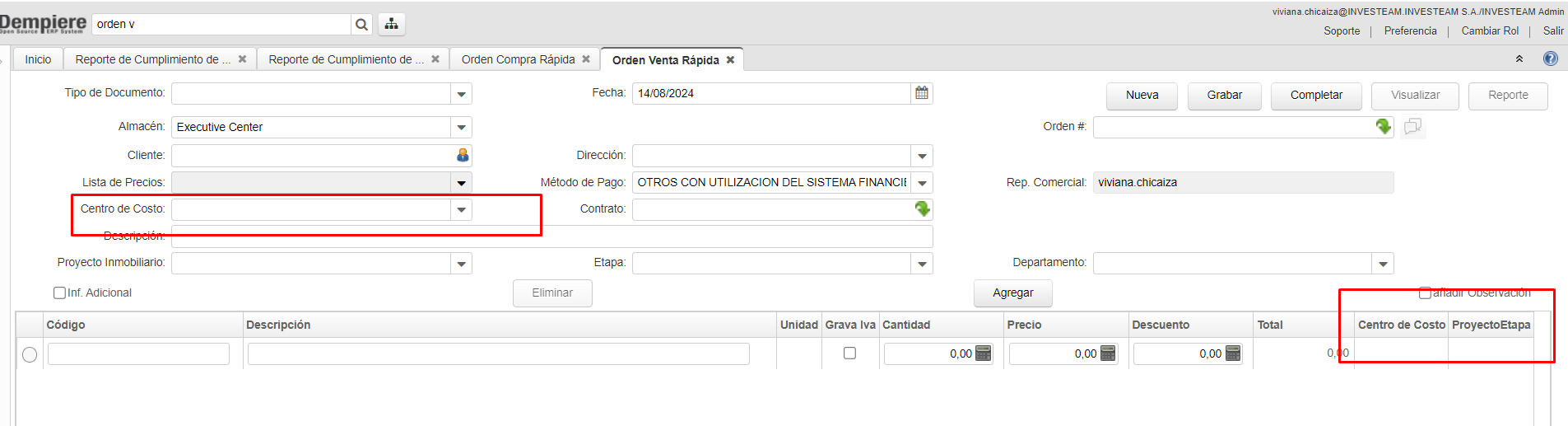The height and width of the screenshot is (426, 1568).
Task: Open the Centro de Costo dropdown
Action: pyautogui.click(x=461, y=209)
